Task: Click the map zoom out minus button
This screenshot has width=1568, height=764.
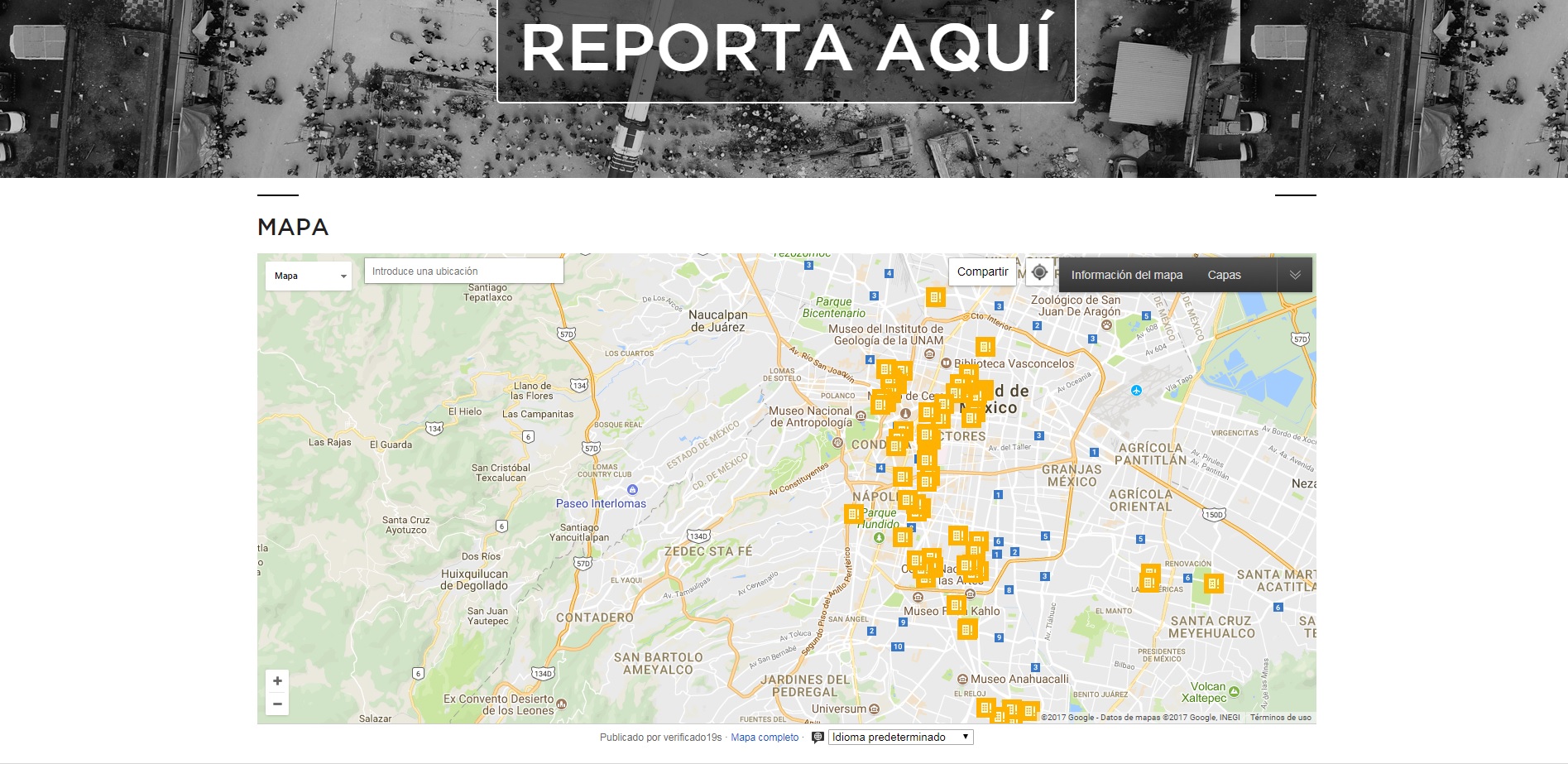Action: pos(277,704)
